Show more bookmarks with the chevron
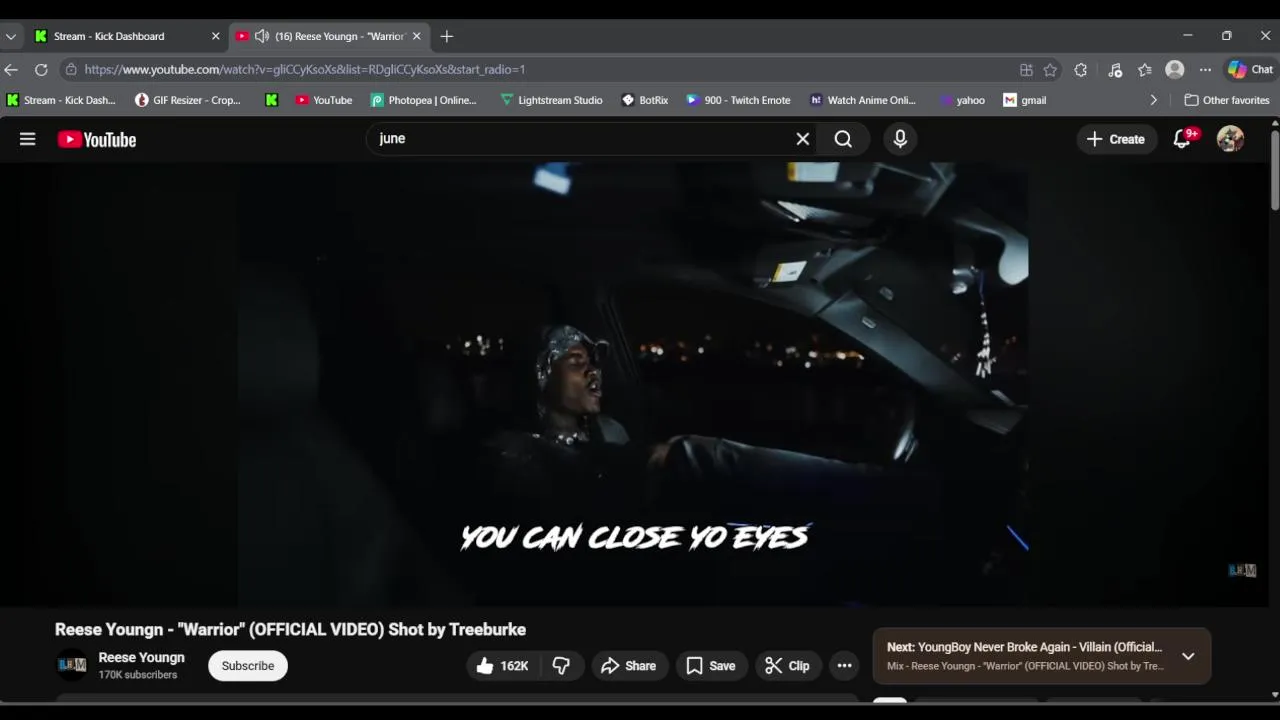 click(1153, 100)
